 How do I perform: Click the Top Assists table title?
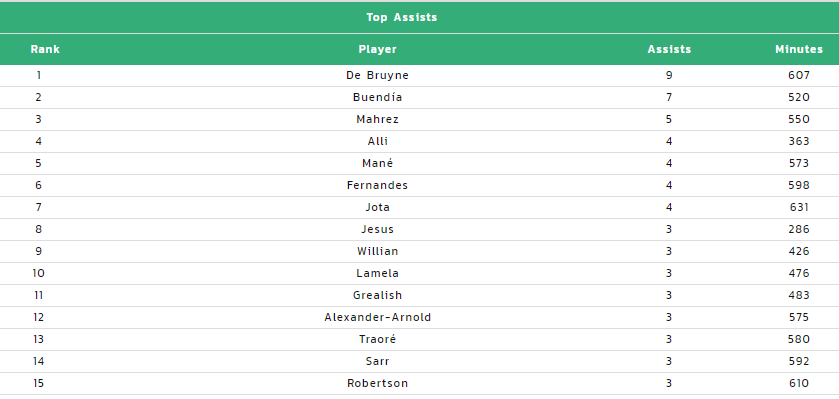tap(401, 18)
